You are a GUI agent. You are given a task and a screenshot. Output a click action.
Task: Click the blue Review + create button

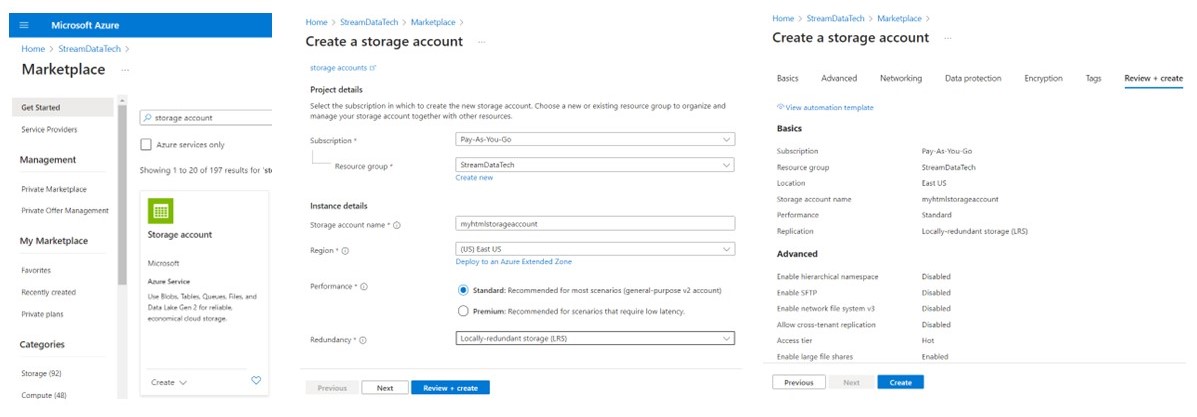point(450,388)
